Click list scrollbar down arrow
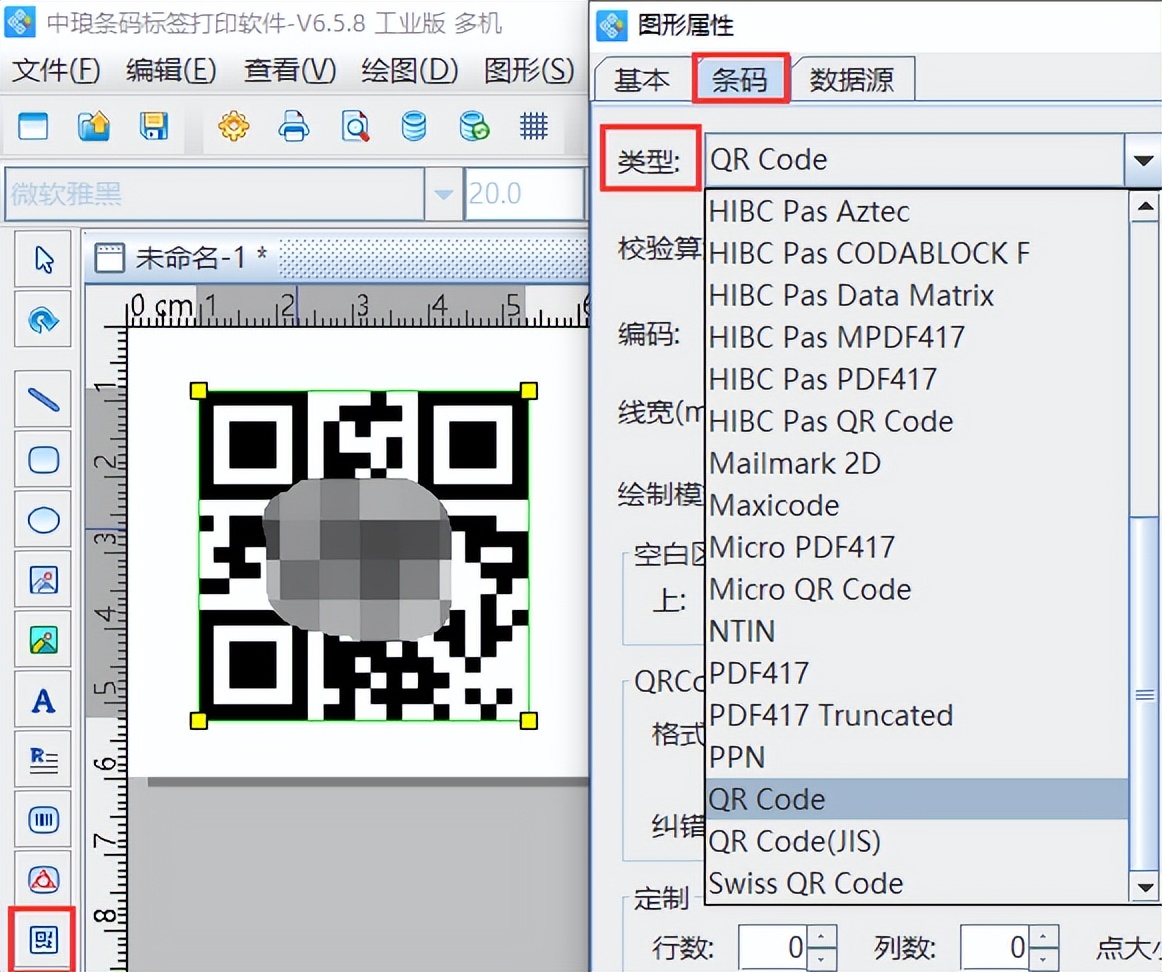The width and height of the screenshot is (1162, 972). pyautogui.click(x=1145, y=887)
